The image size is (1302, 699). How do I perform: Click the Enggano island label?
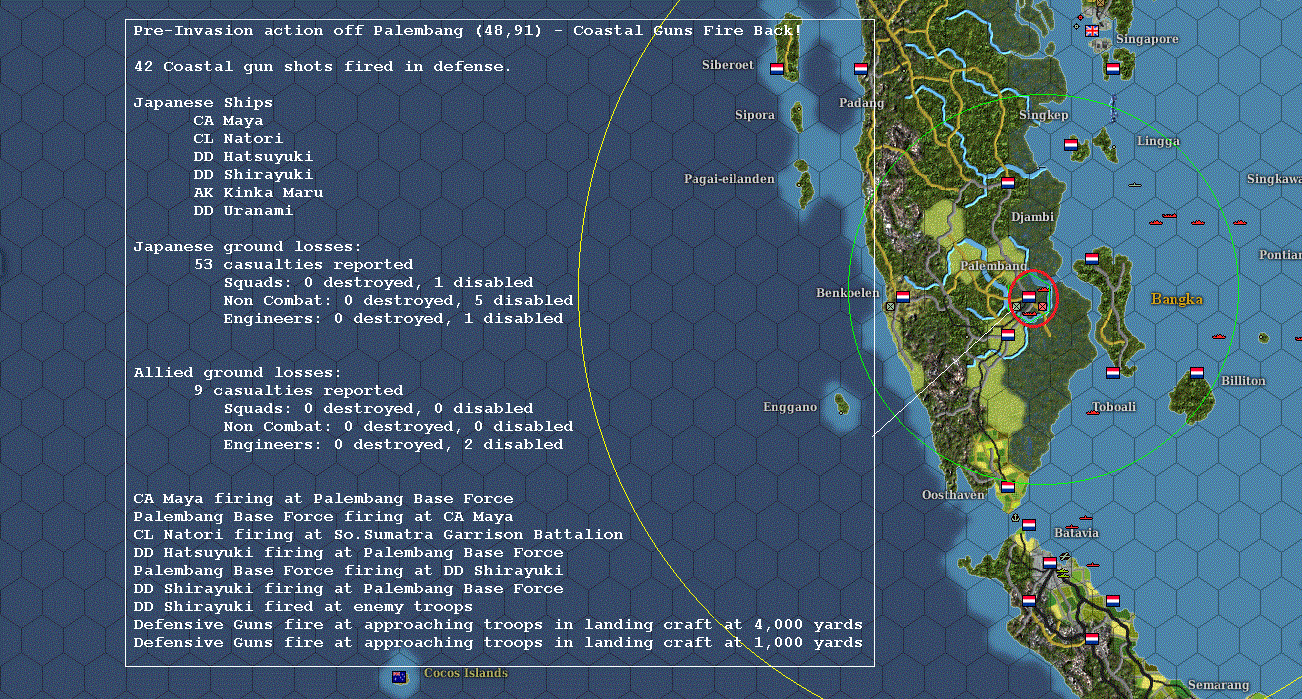790,407
